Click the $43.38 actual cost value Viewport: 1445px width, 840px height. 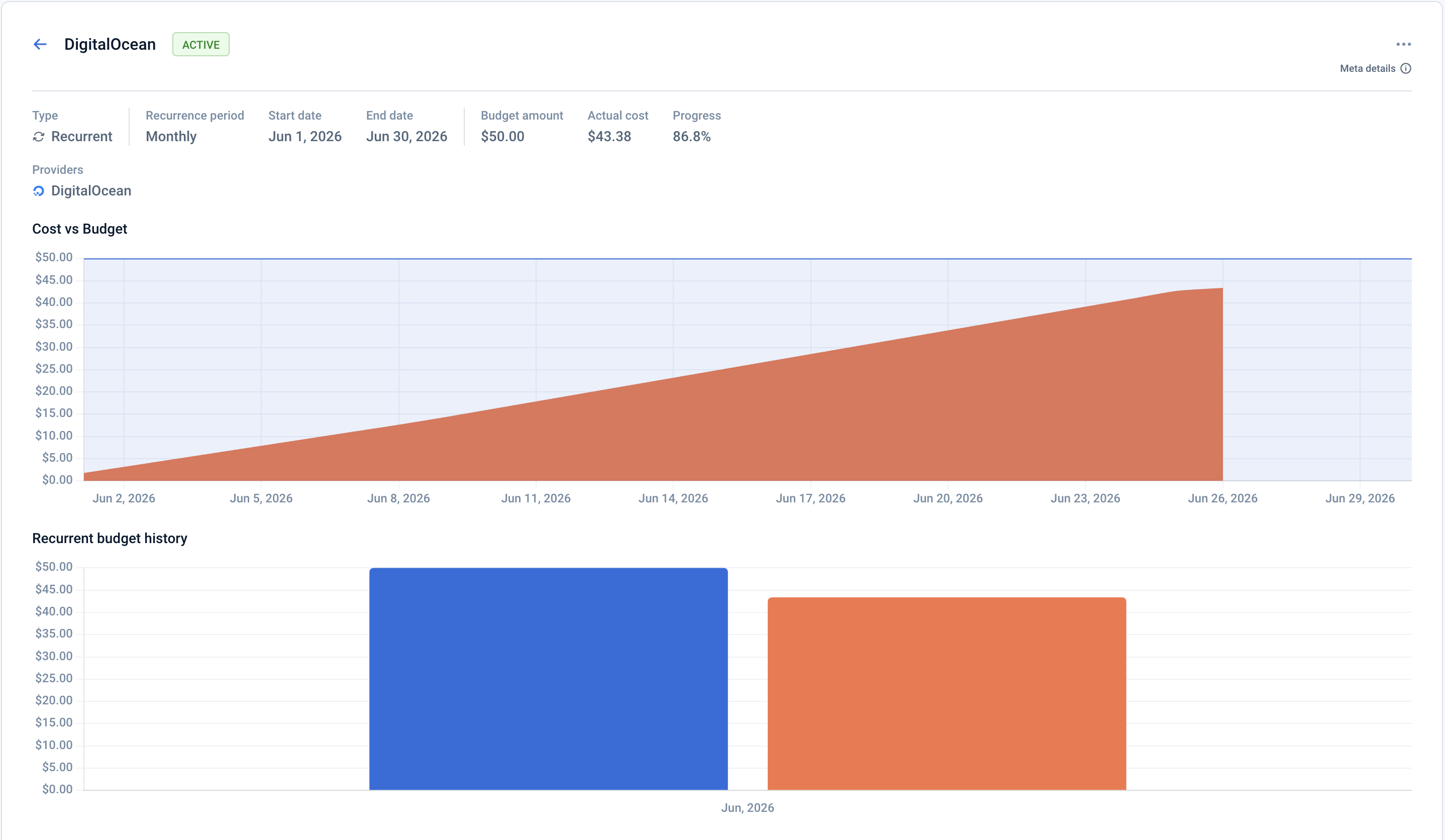[609, 137]
